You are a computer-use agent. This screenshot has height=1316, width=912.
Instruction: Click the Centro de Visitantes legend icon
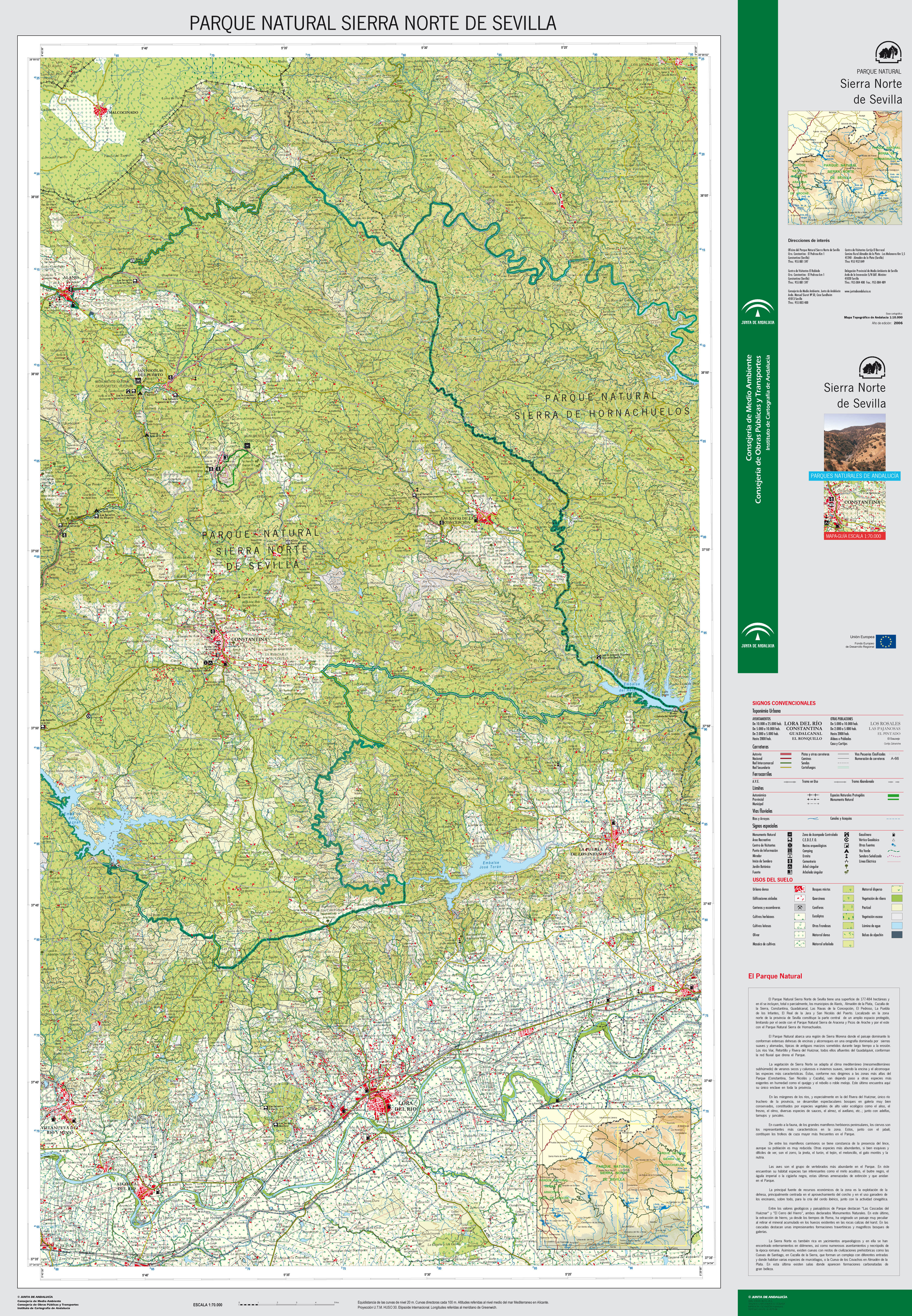click(x=790, y=845)
